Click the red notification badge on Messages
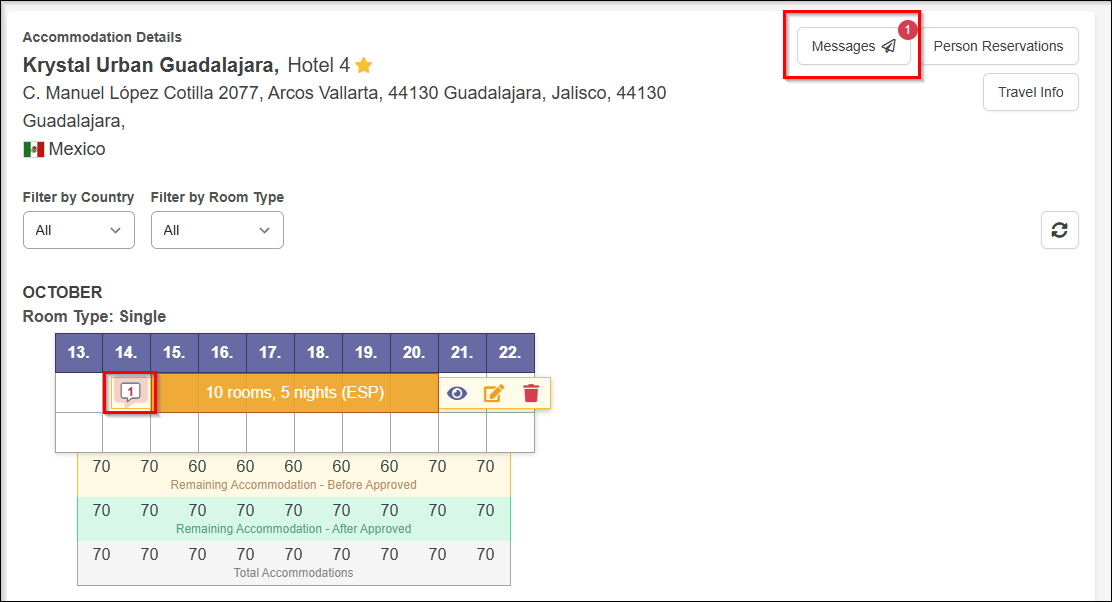 click(x=907, y=30)
